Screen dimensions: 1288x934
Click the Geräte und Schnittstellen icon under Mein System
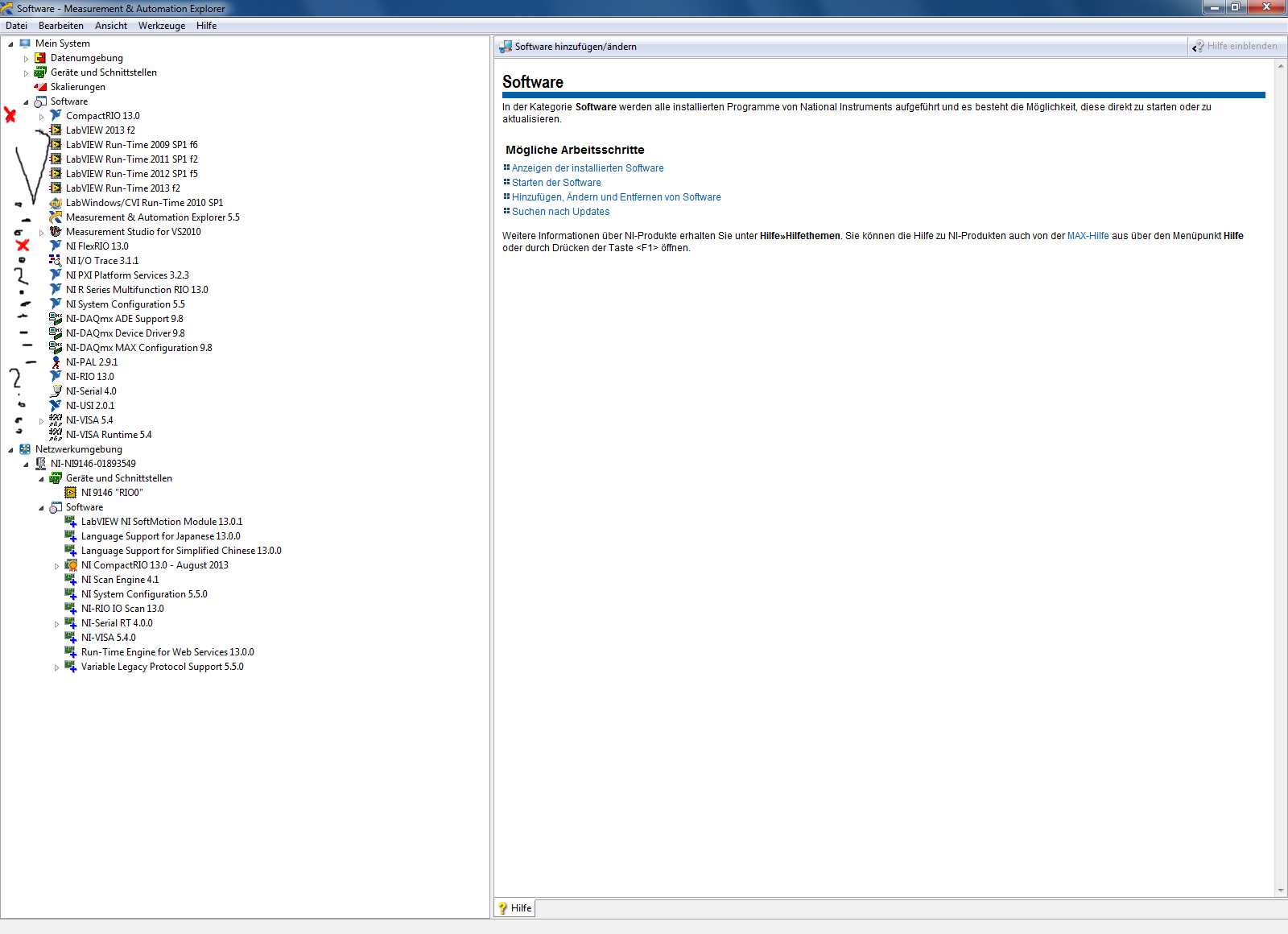(40, 72)
